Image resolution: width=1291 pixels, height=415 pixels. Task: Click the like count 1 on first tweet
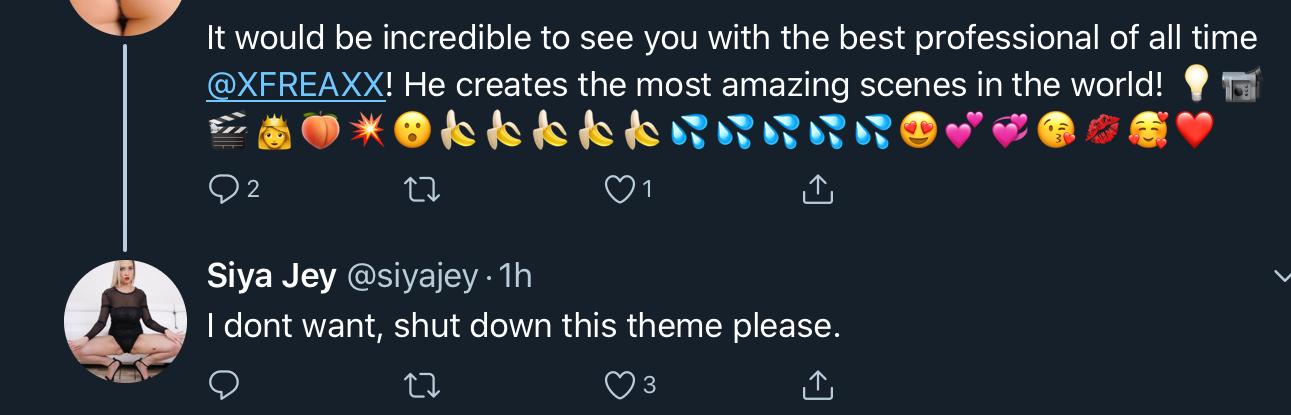pyautogui.click(x=649, y=189)
